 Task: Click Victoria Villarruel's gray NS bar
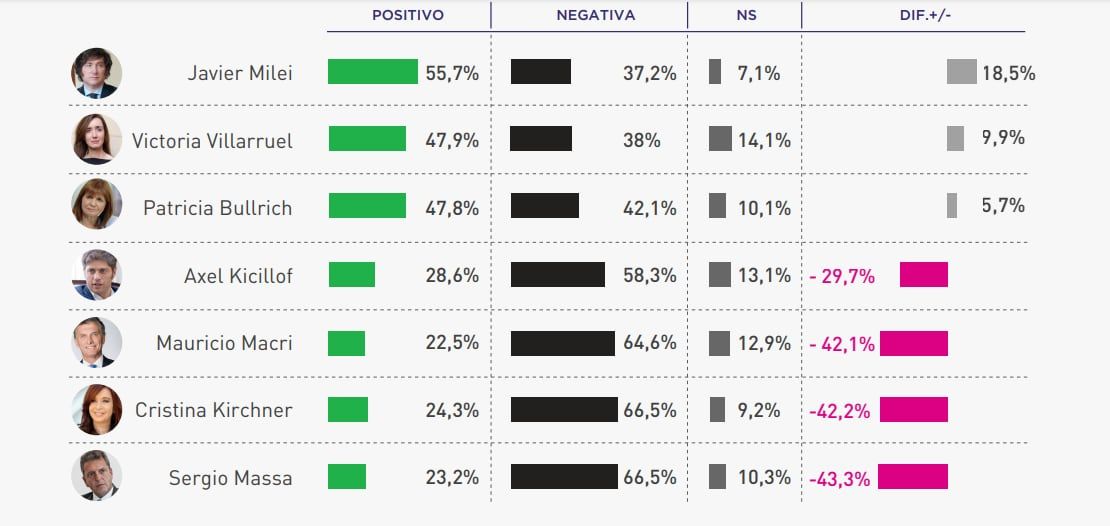720,139
